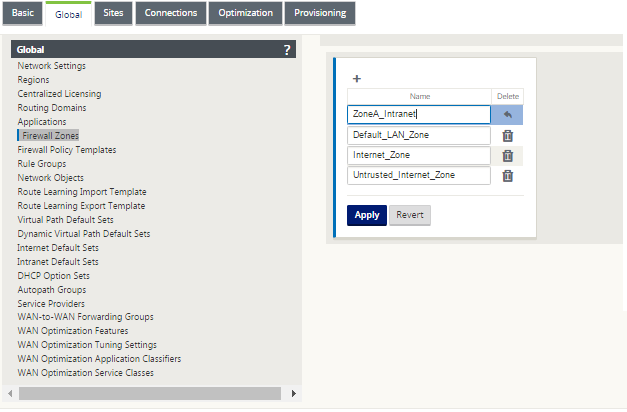This screenshot has width=627, height=412.
Task: Add a new firewall zone with plus icon
Action: coord(357,78)
